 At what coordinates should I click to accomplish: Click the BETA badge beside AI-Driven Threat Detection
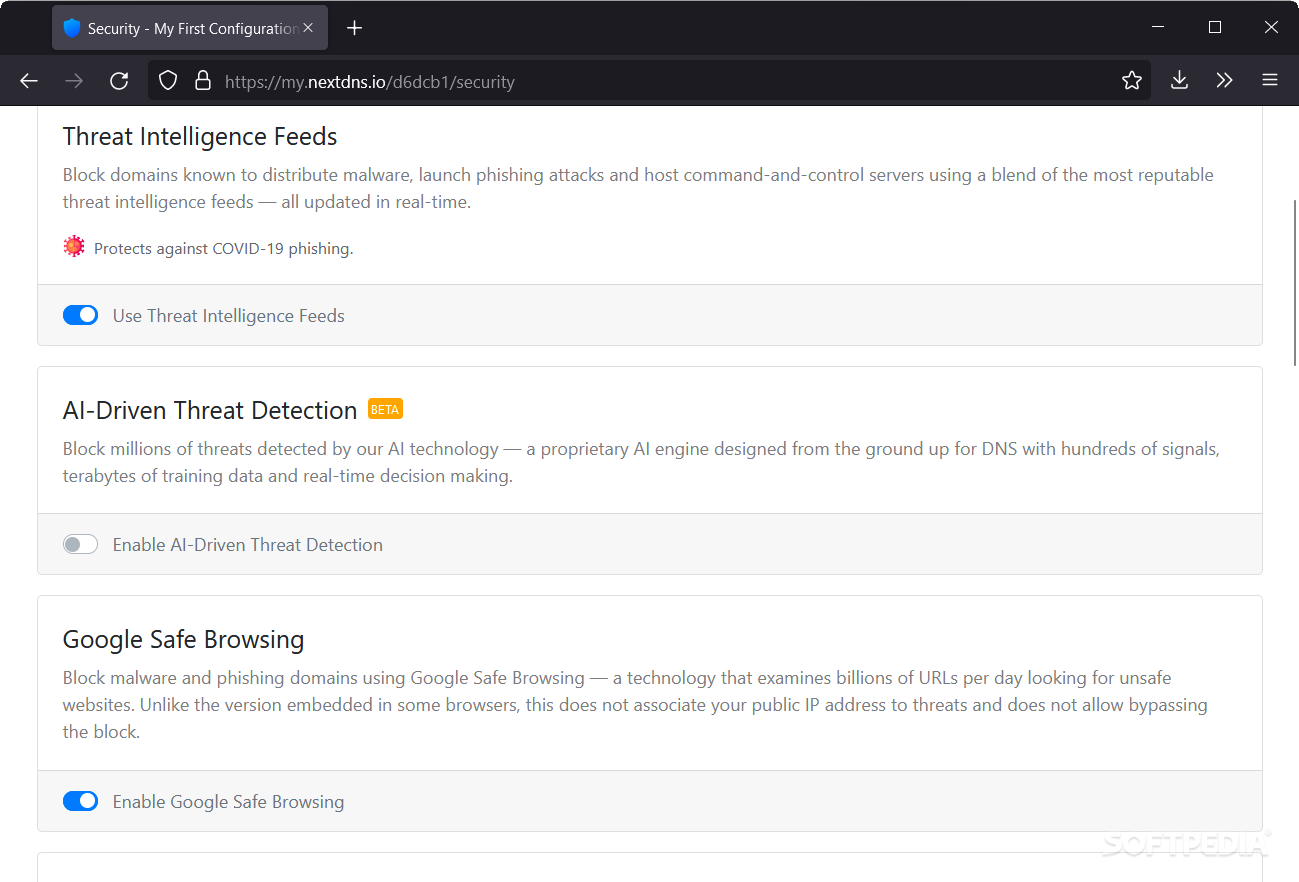[x=385, y=409]
